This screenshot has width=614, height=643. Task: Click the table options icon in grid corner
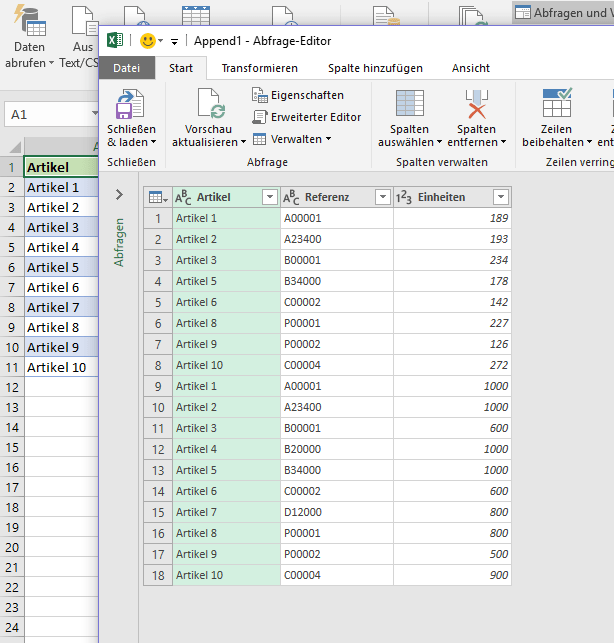(x=158, y=197)
